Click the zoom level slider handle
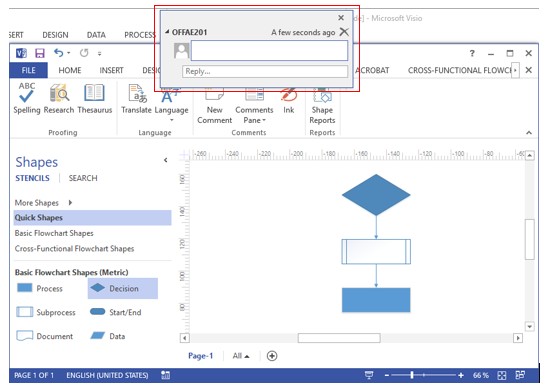546x389 pixels. [x=412, y=375]
